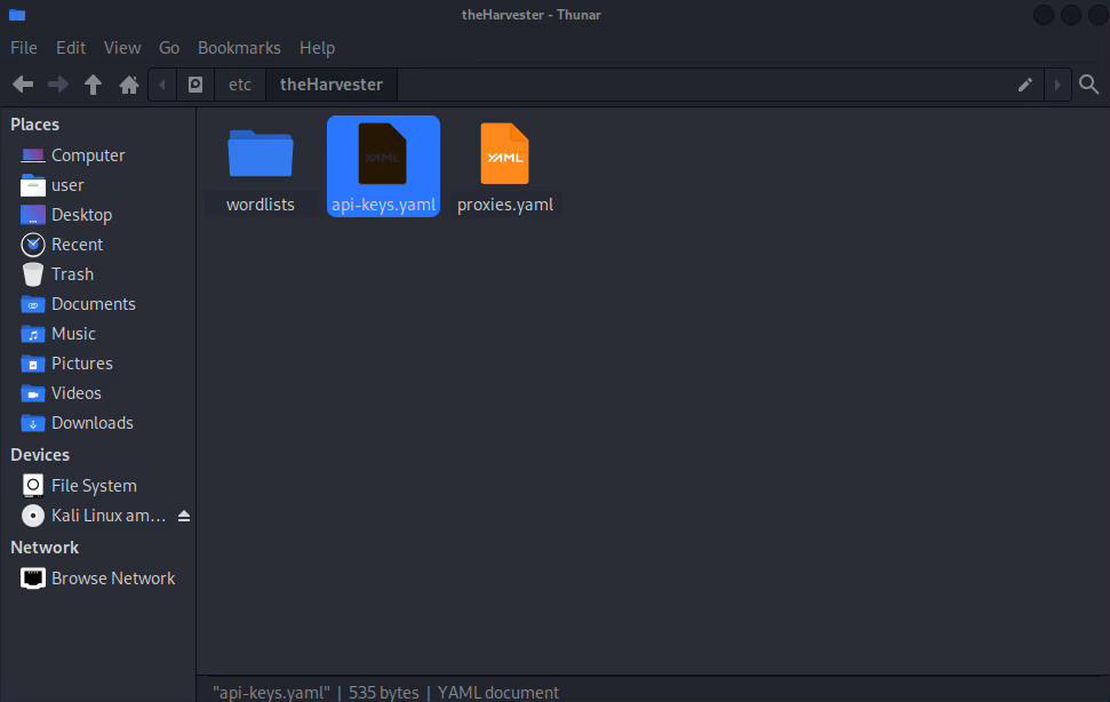The image size is (1110, 702).
Task: Open Recent files from the sidebar
Action: [x=77, y=244]
